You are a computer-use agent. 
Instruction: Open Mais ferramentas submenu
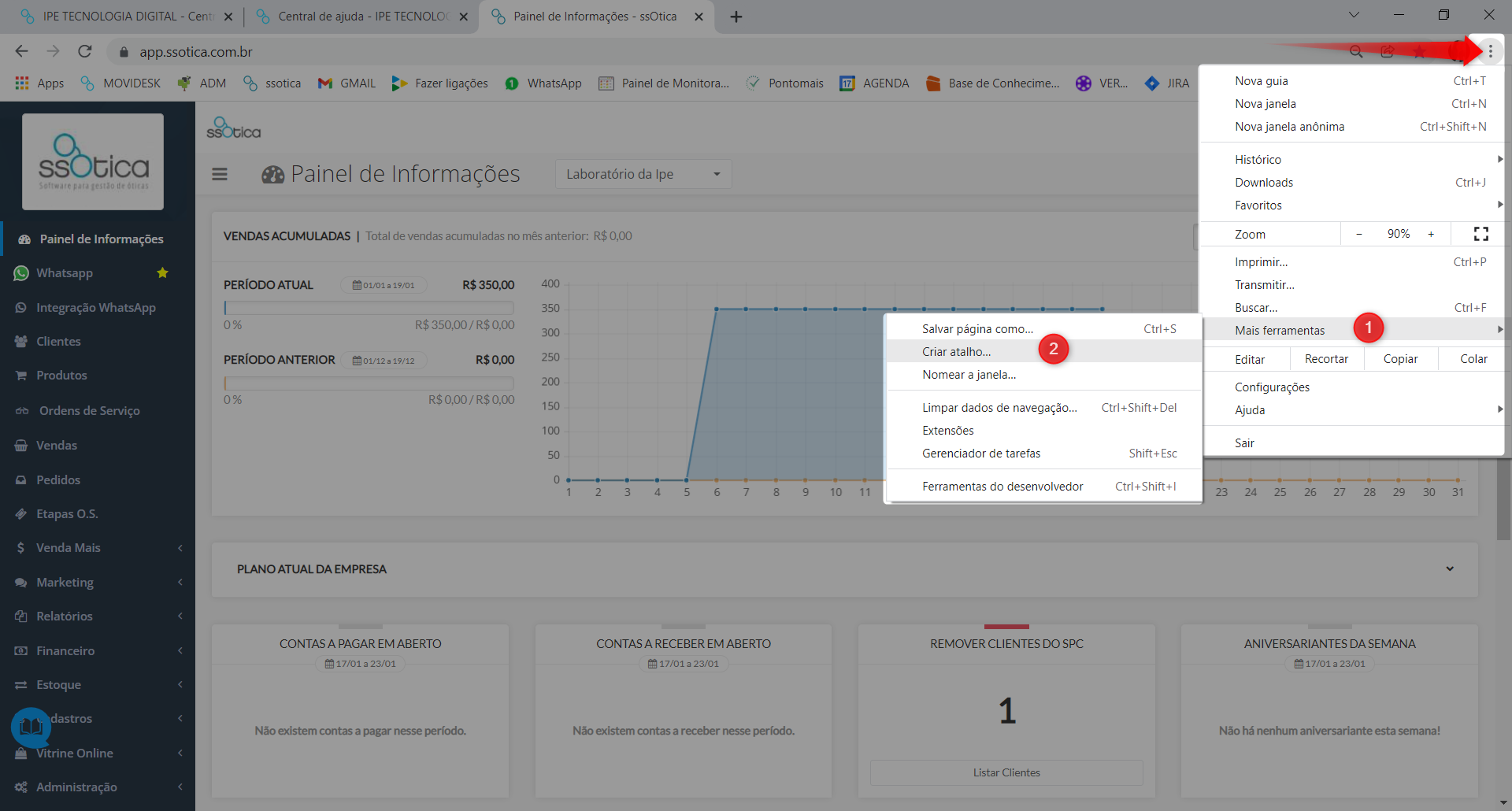[1351, 330]
